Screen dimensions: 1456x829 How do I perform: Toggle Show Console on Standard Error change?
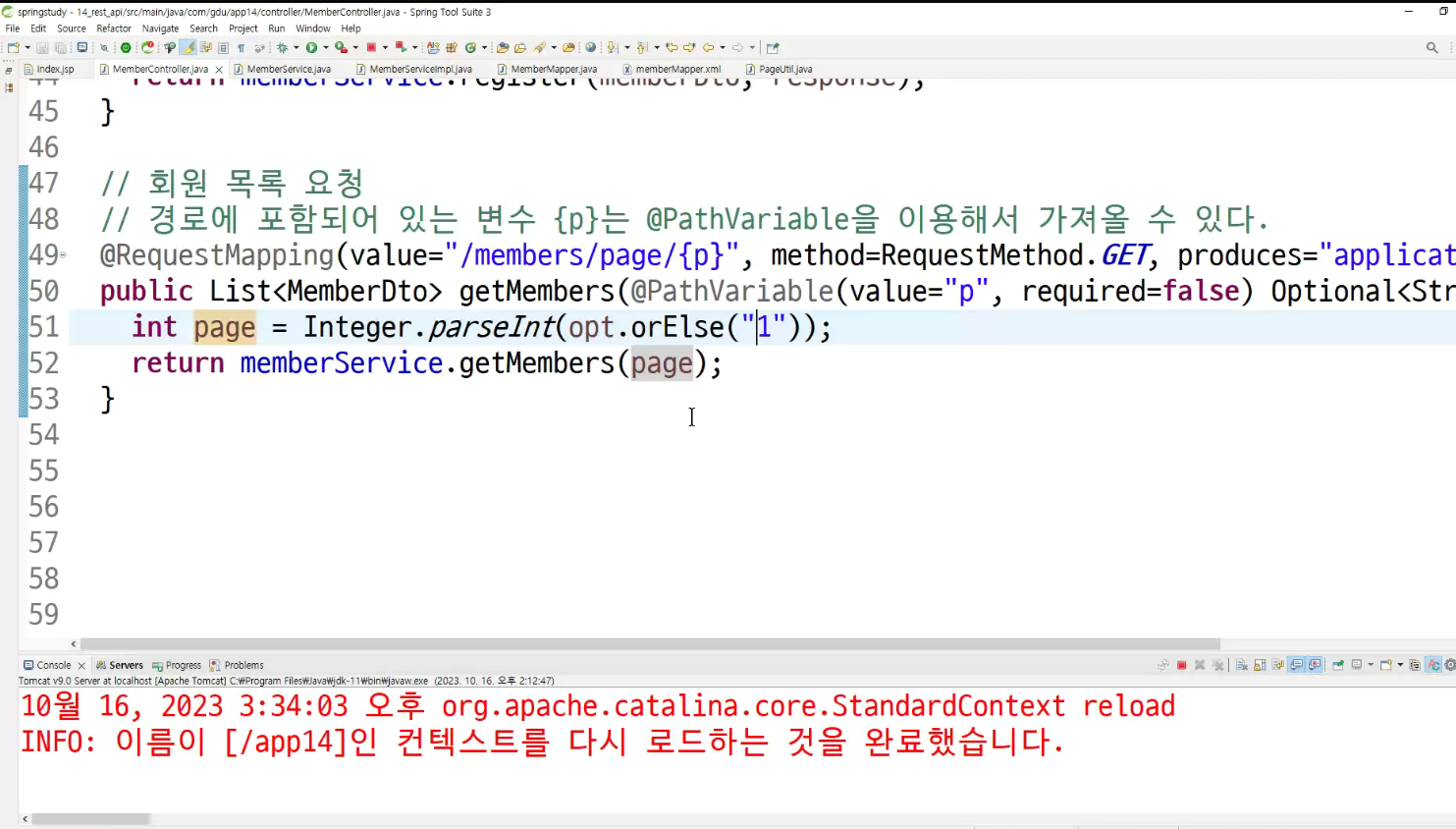[x=1315, y=665]
